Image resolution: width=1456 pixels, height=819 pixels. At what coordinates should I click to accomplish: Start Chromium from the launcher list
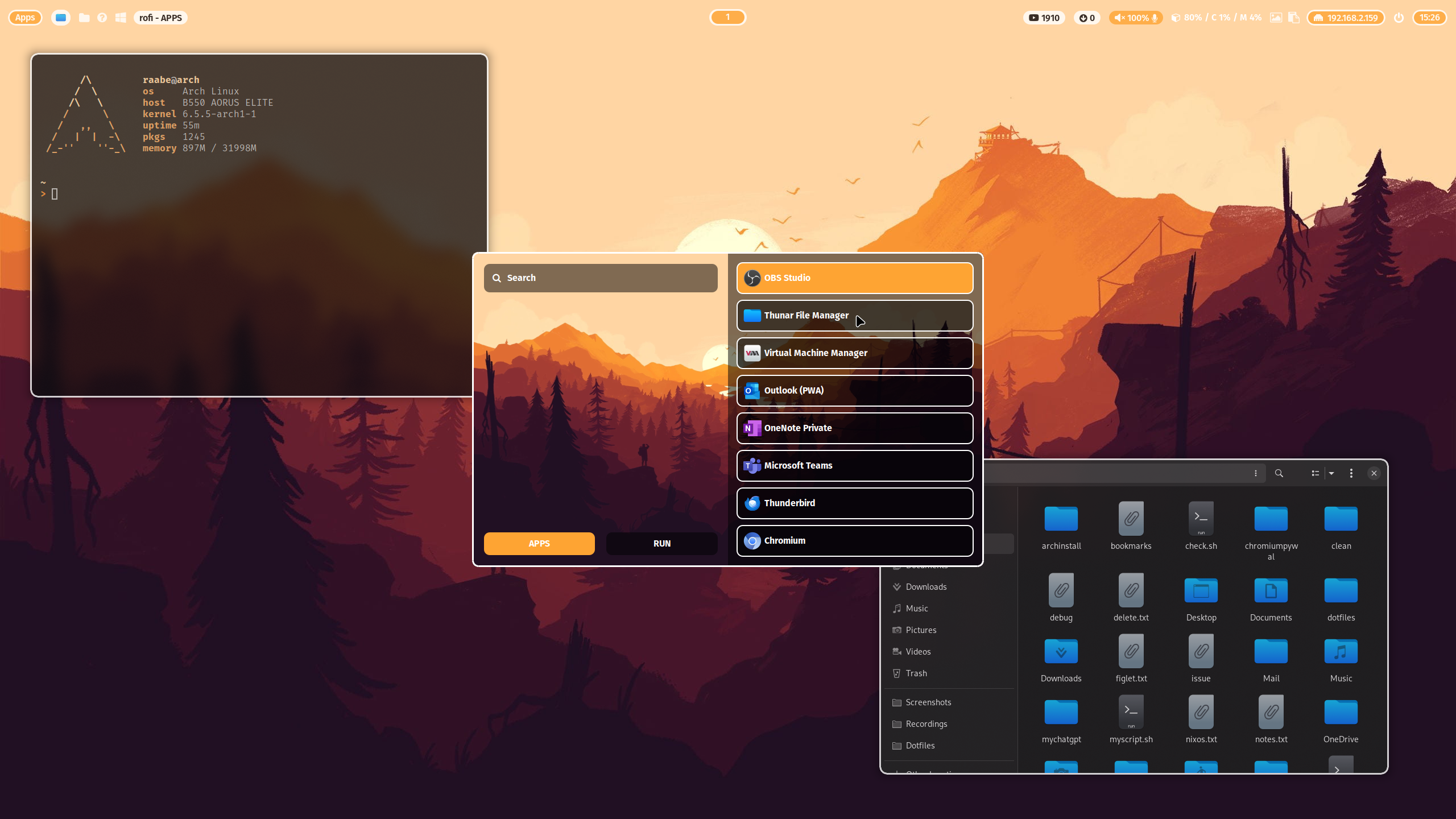854,540
